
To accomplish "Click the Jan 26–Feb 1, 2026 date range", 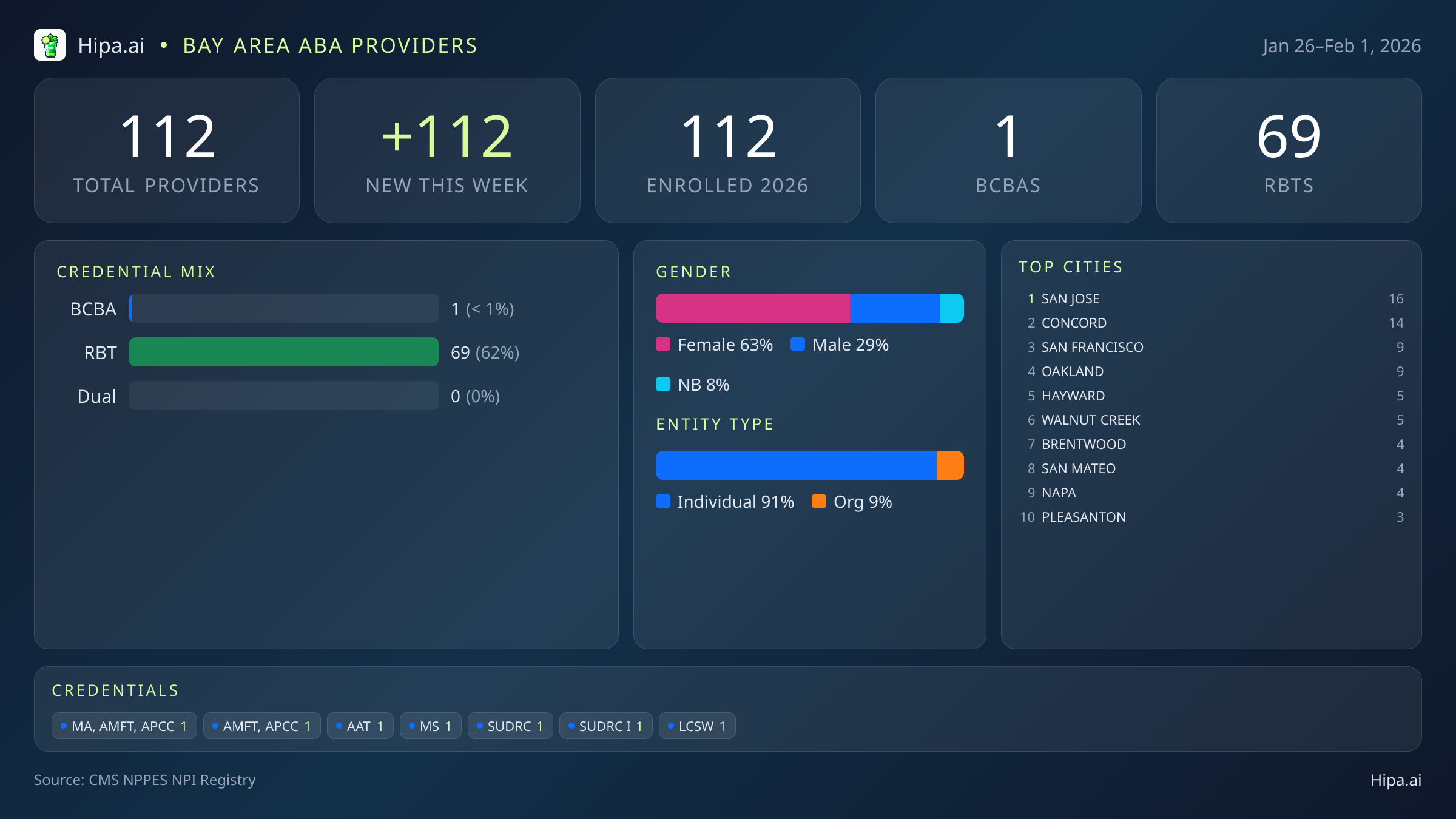I will tap(1341, 45).
